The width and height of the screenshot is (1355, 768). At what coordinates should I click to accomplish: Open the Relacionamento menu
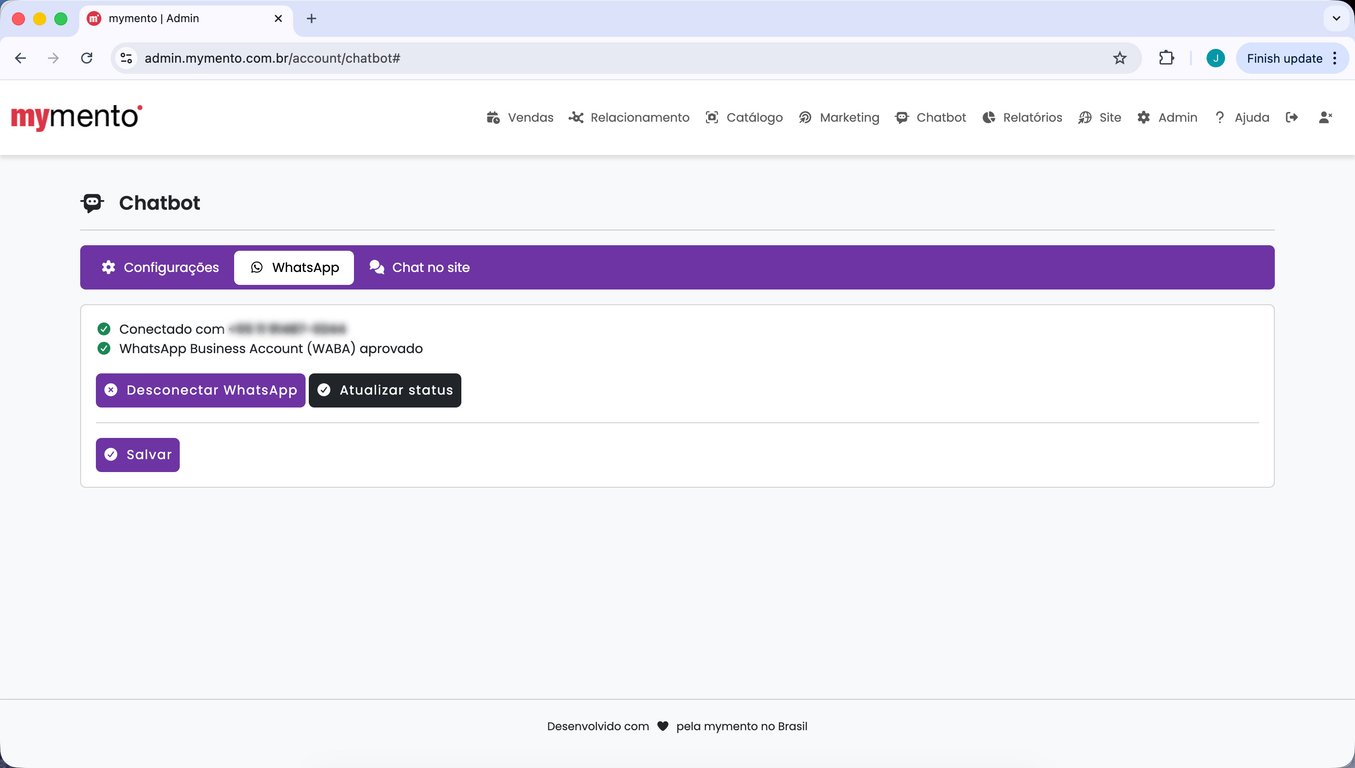click(x=629, y=118)
